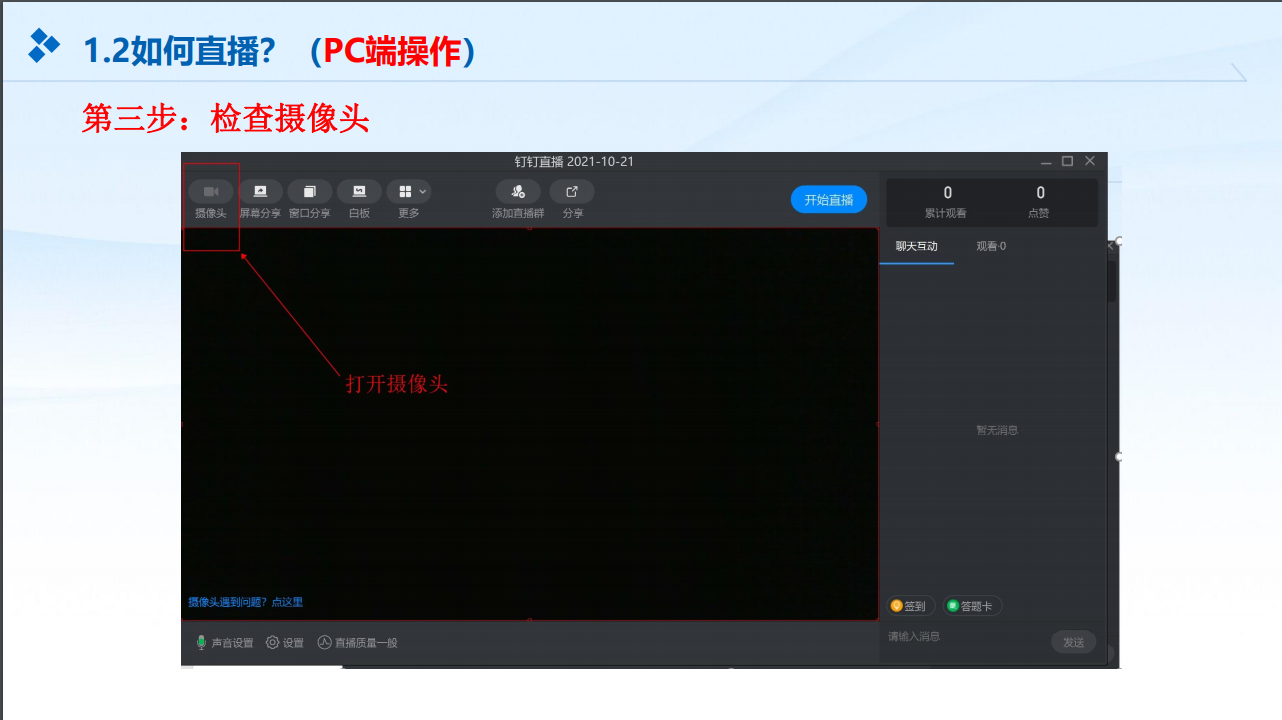The width and height of the screenshot is (1282, 720).
Task: Expand the 更多 dropdown menu
Action: [409, 192]
